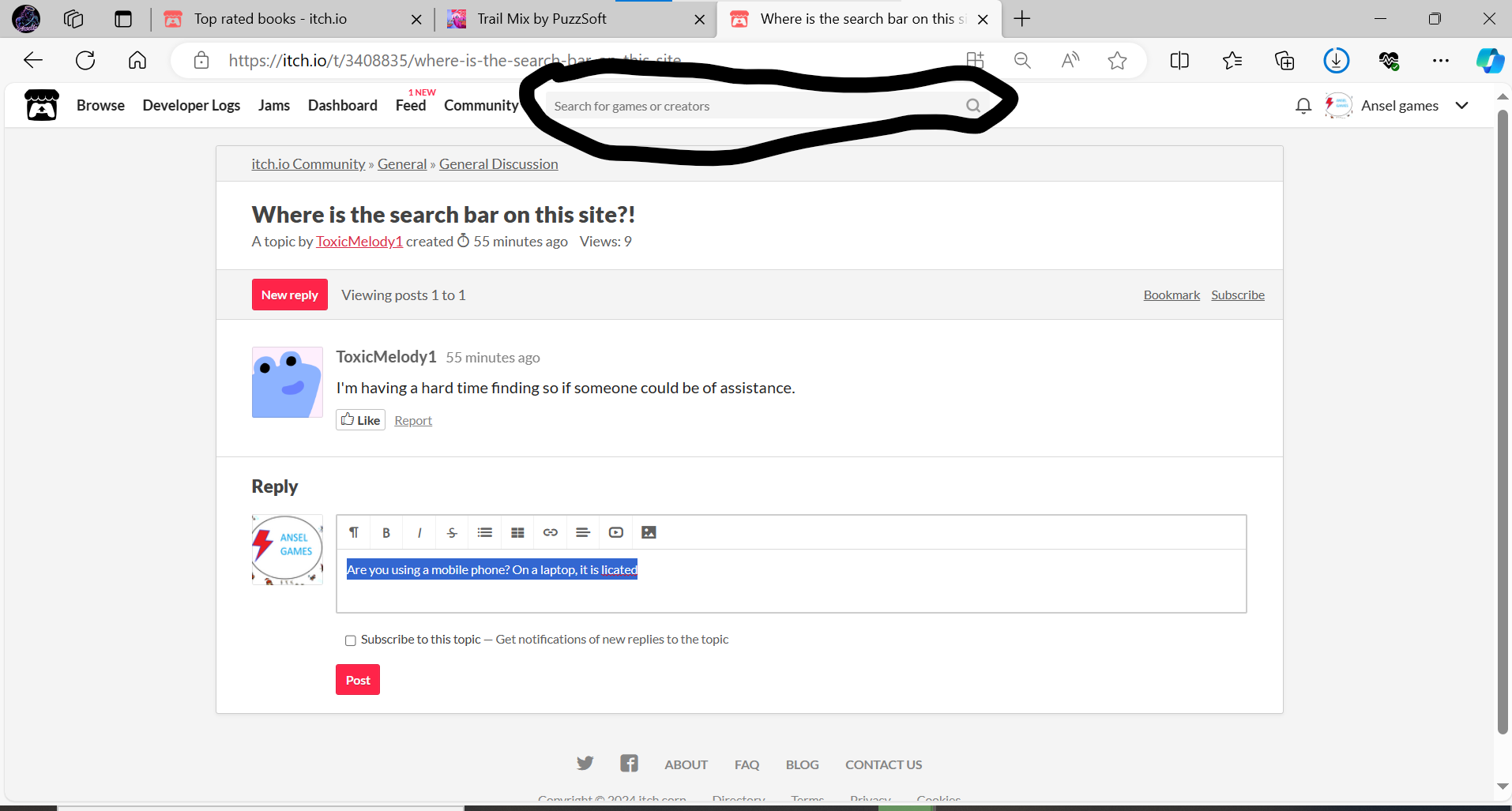Screen dimensions: 1512x811
Task: Insert a video embed in the reply editor
Action: pyautogui.click(x=616, y=532)
